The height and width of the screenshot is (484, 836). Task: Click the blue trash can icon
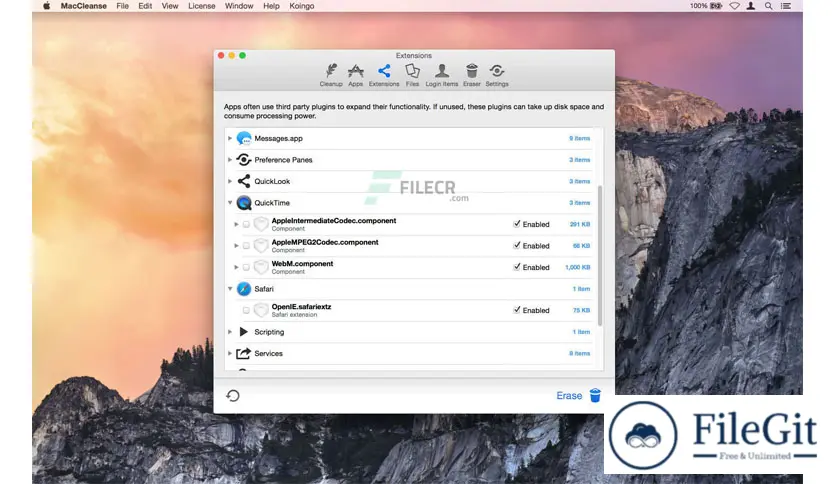(595, 396)
